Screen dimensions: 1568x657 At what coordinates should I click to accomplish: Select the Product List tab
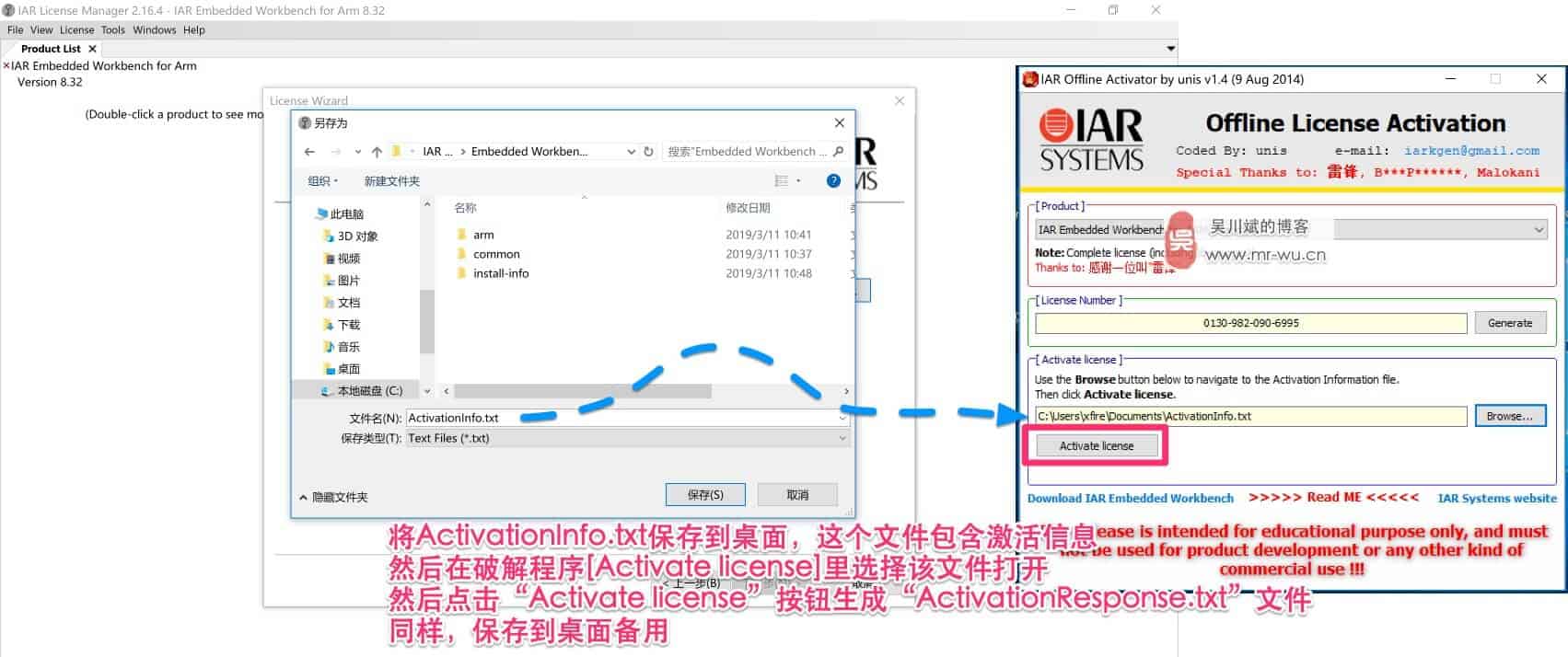(51, 49)
